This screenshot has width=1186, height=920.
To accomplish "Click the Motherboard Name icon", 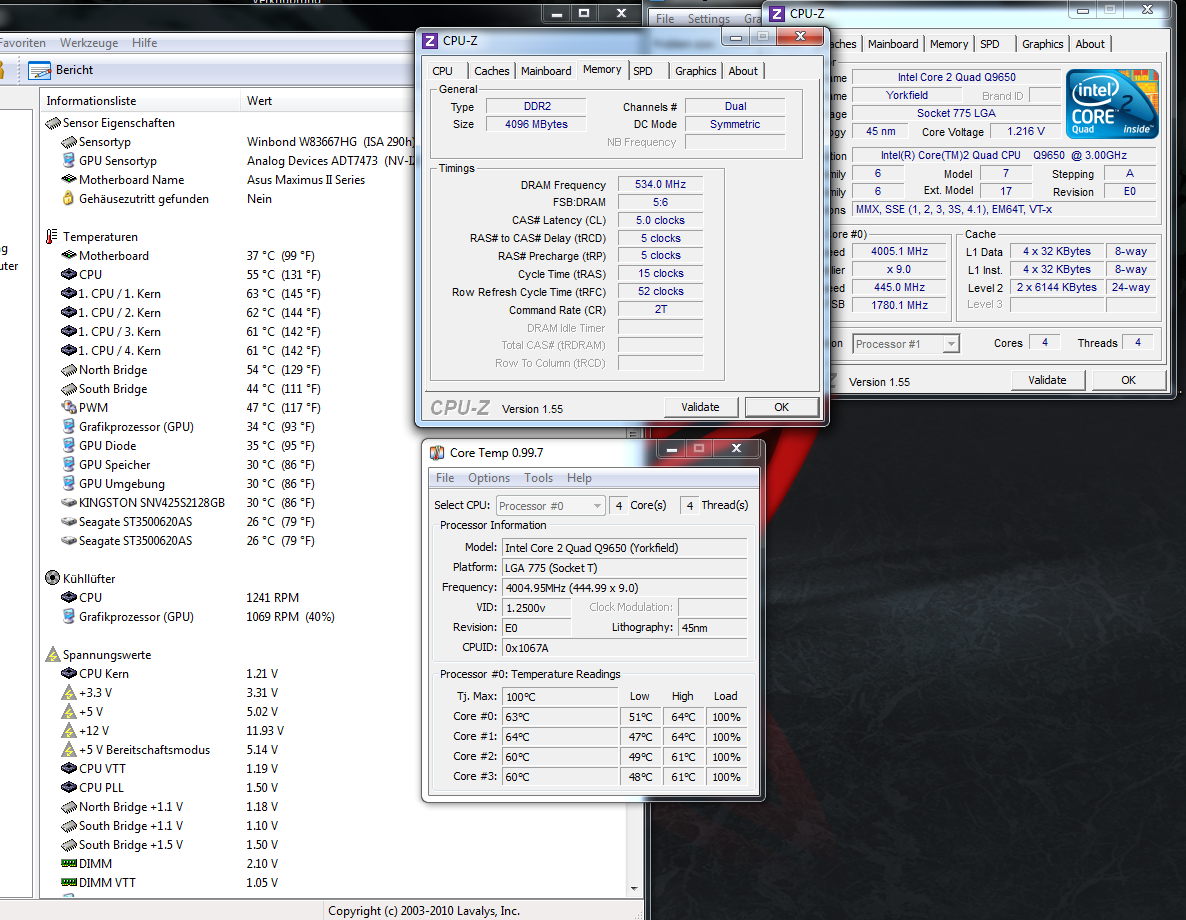I will click(69, 179).
